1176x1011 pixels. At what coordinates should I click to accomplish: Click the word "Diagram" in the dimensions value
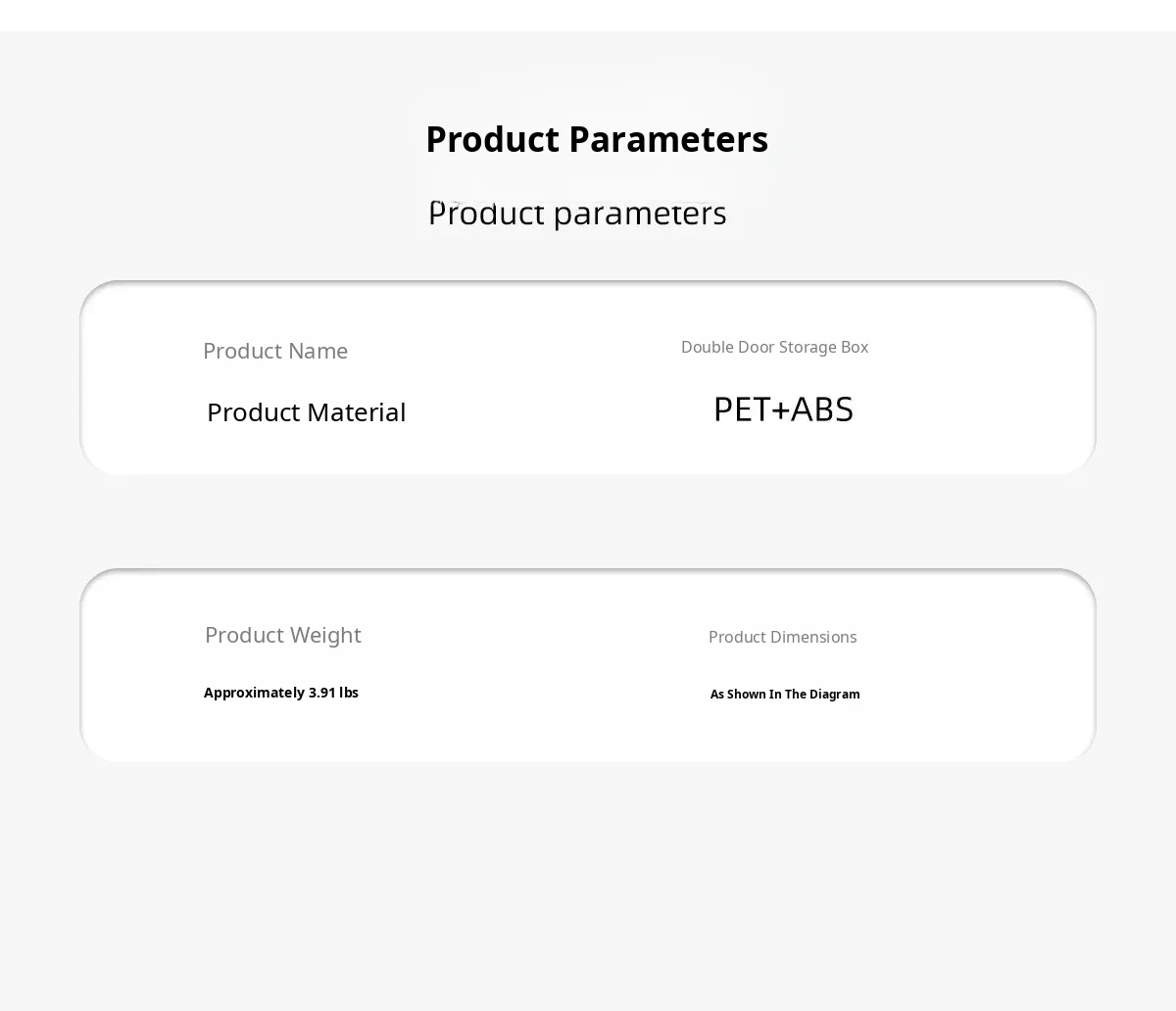pos(834,695)
